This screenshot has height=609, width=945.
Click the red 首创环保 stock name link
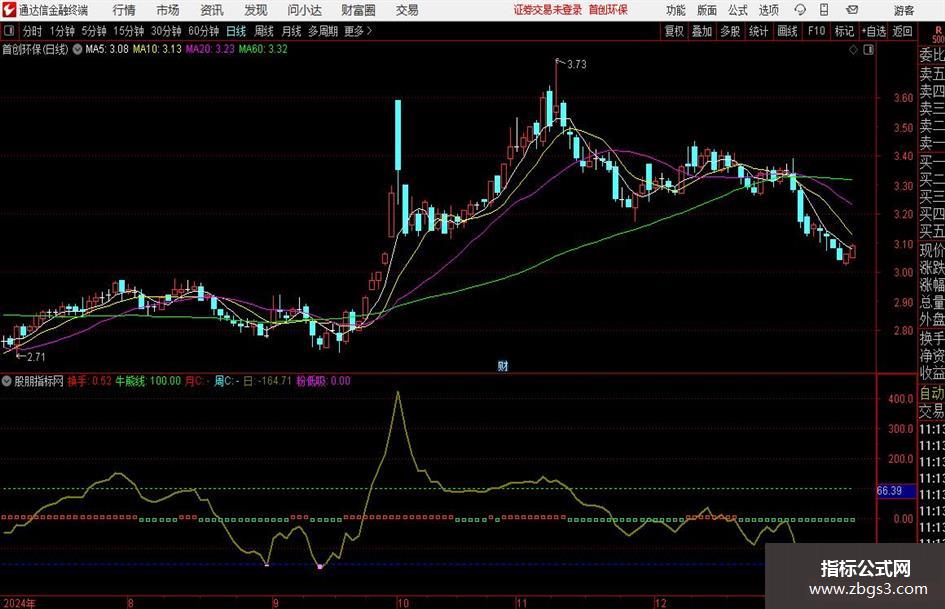click(x=608, y=10)
